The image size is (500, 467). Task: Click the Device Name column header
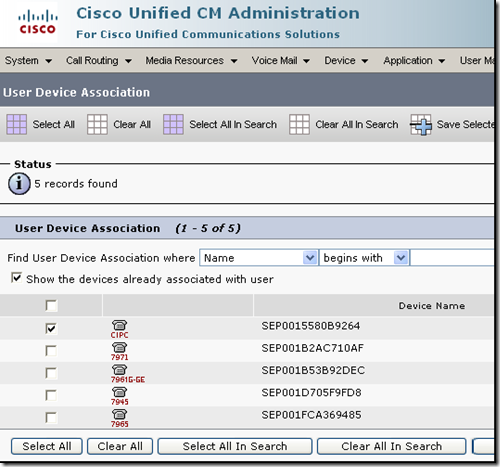point(432,306)
